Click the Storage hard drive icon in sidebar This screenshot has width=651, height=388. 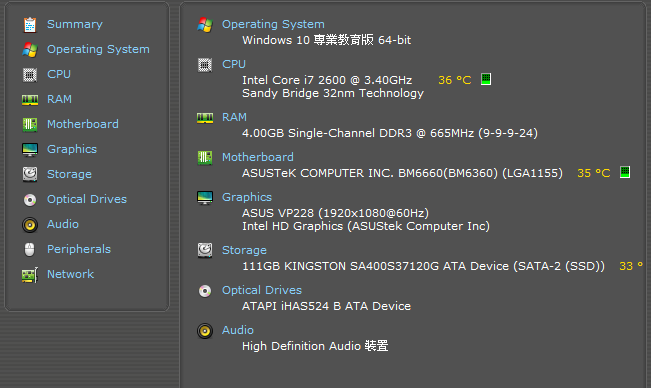point(29,174)
